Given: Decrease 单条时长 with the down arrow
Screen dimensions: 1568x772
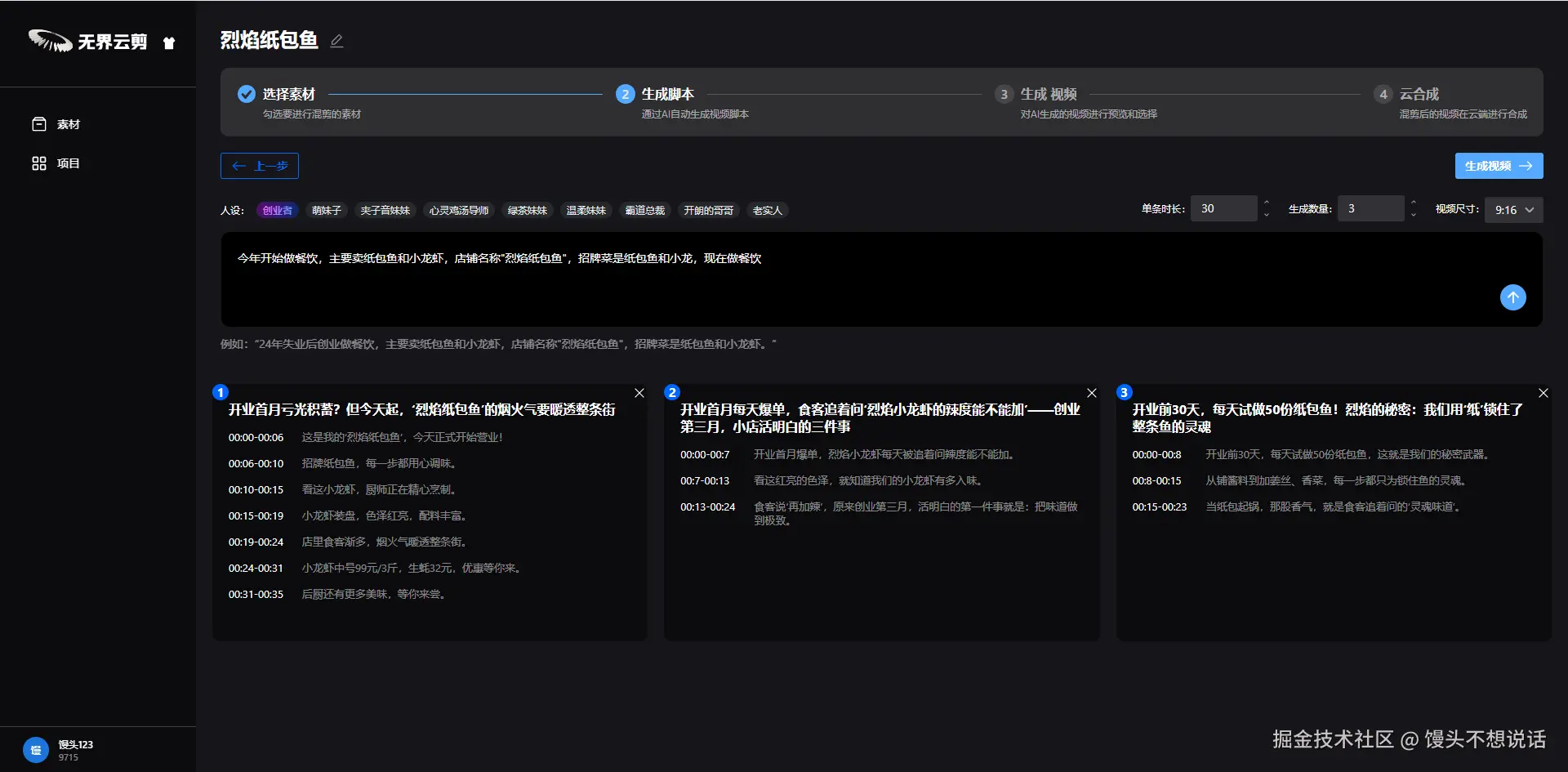Looking at the screenshot, I should tap(1267, 215).
